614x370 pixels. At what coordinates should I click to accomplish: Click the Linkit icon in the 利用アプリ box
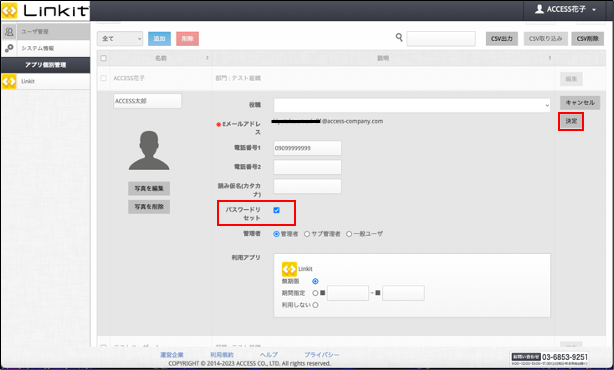pyautogui.click(x=289, y=269)
